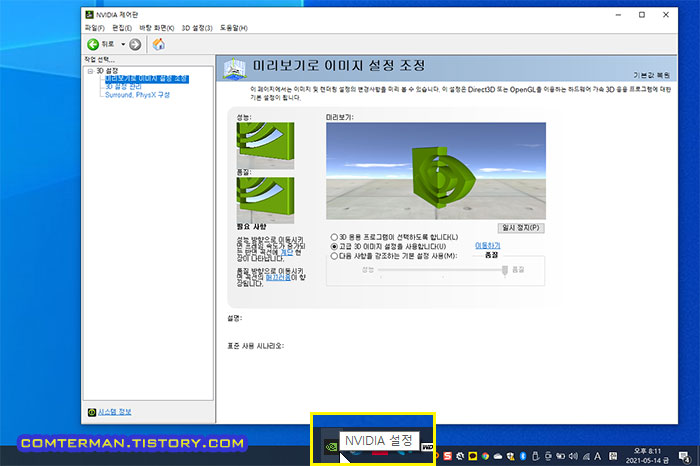Click the NVIDIA settings tray icon
Image resolution: width=700 pixels, height=466 pixels.
[x=331, y=446]
